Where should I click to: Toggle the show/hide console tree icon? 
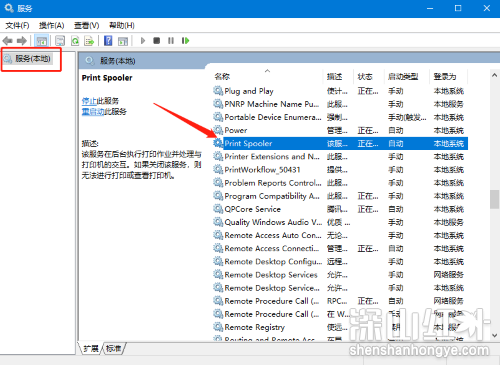(x=41, y=41)
